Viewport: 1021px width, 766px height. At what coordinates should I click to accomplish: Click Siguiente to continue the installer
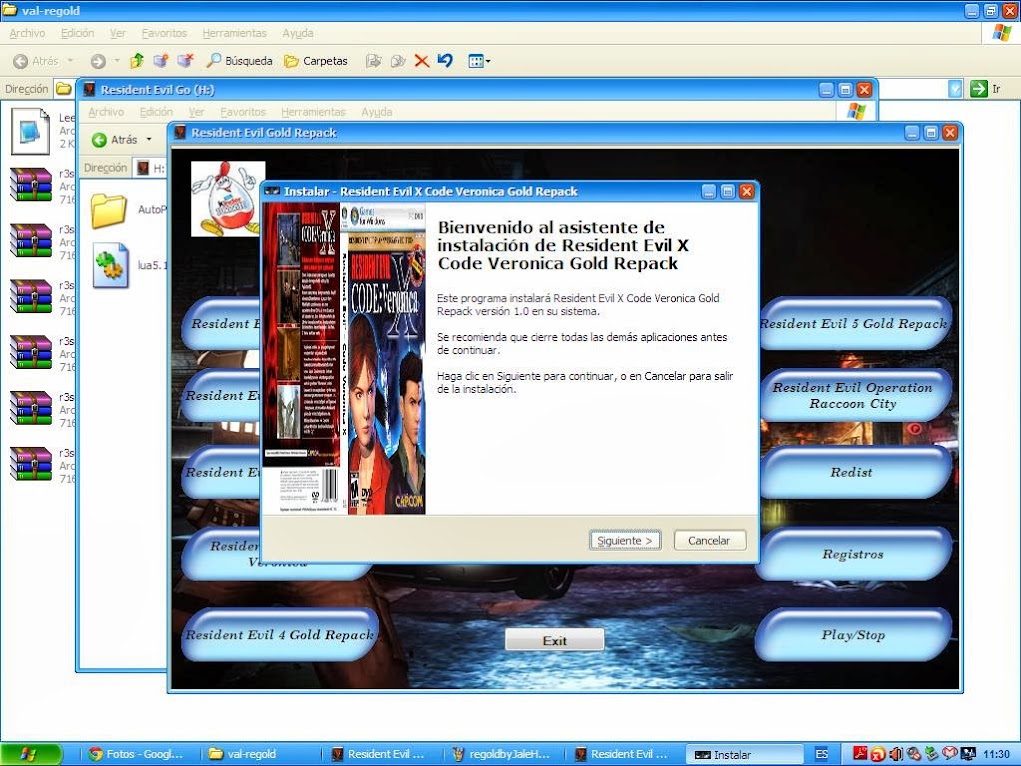(x=625, y=541)
